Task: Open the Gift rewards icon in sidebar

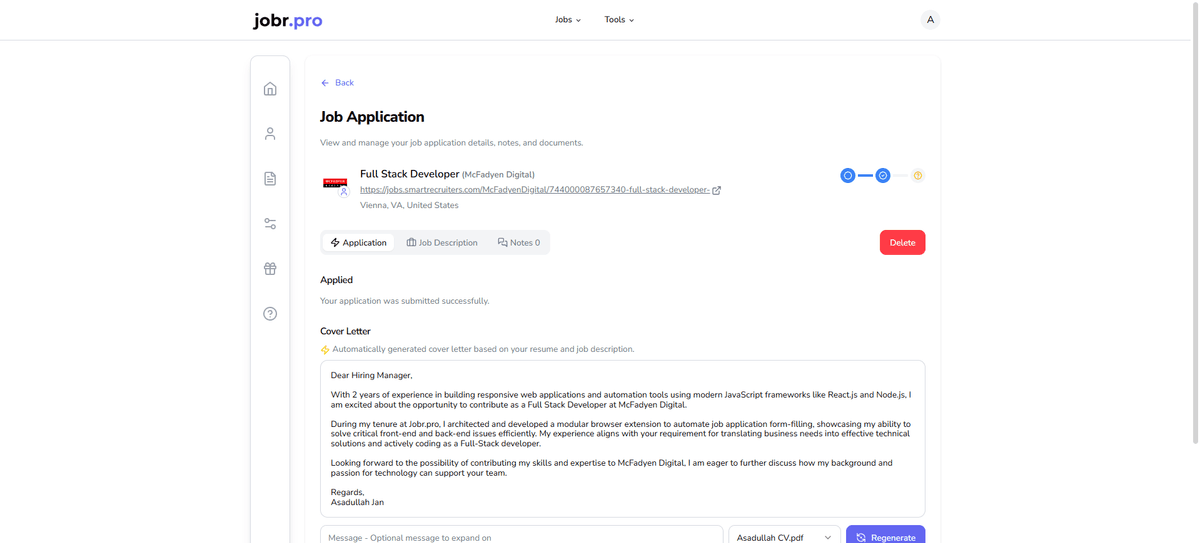Action: [270, 269]
